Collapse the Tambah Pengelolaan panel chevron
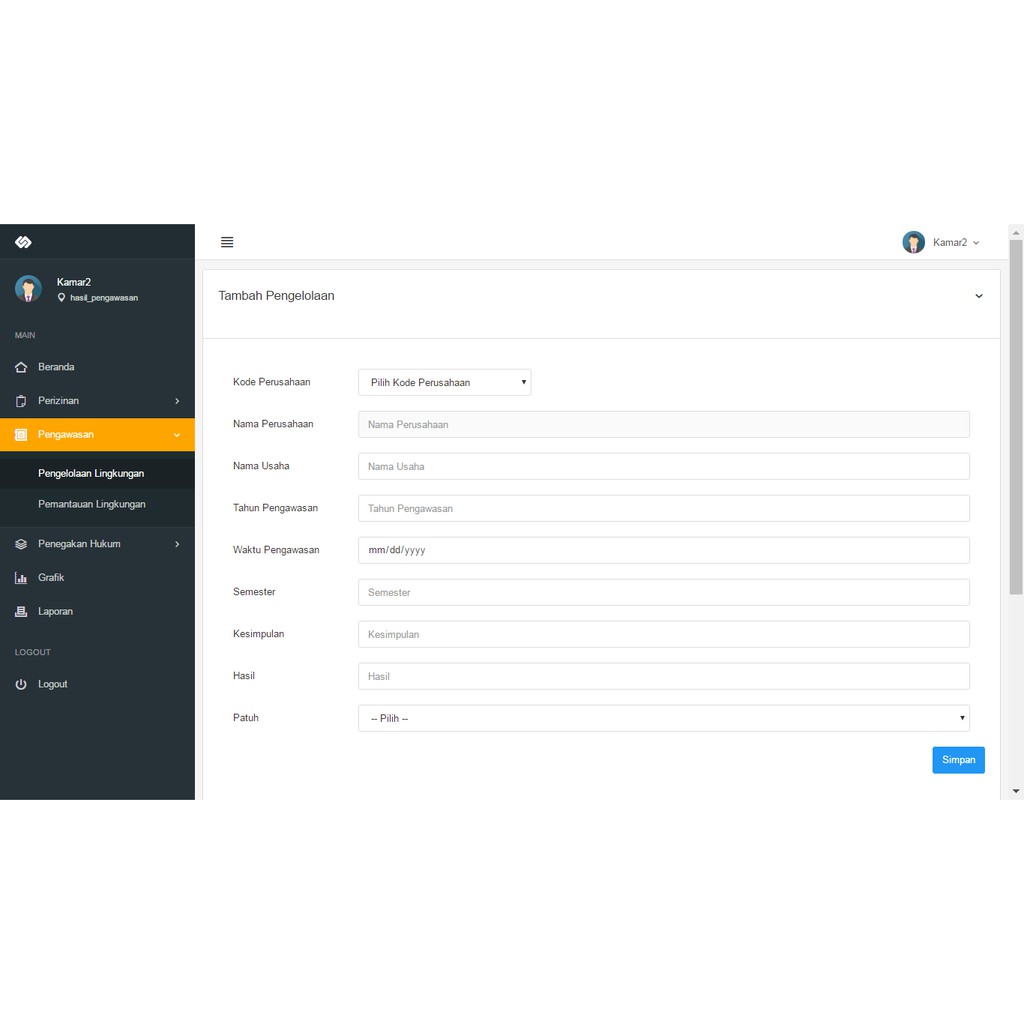The width and height of the screenshot is (1024, 1024). 979,296
